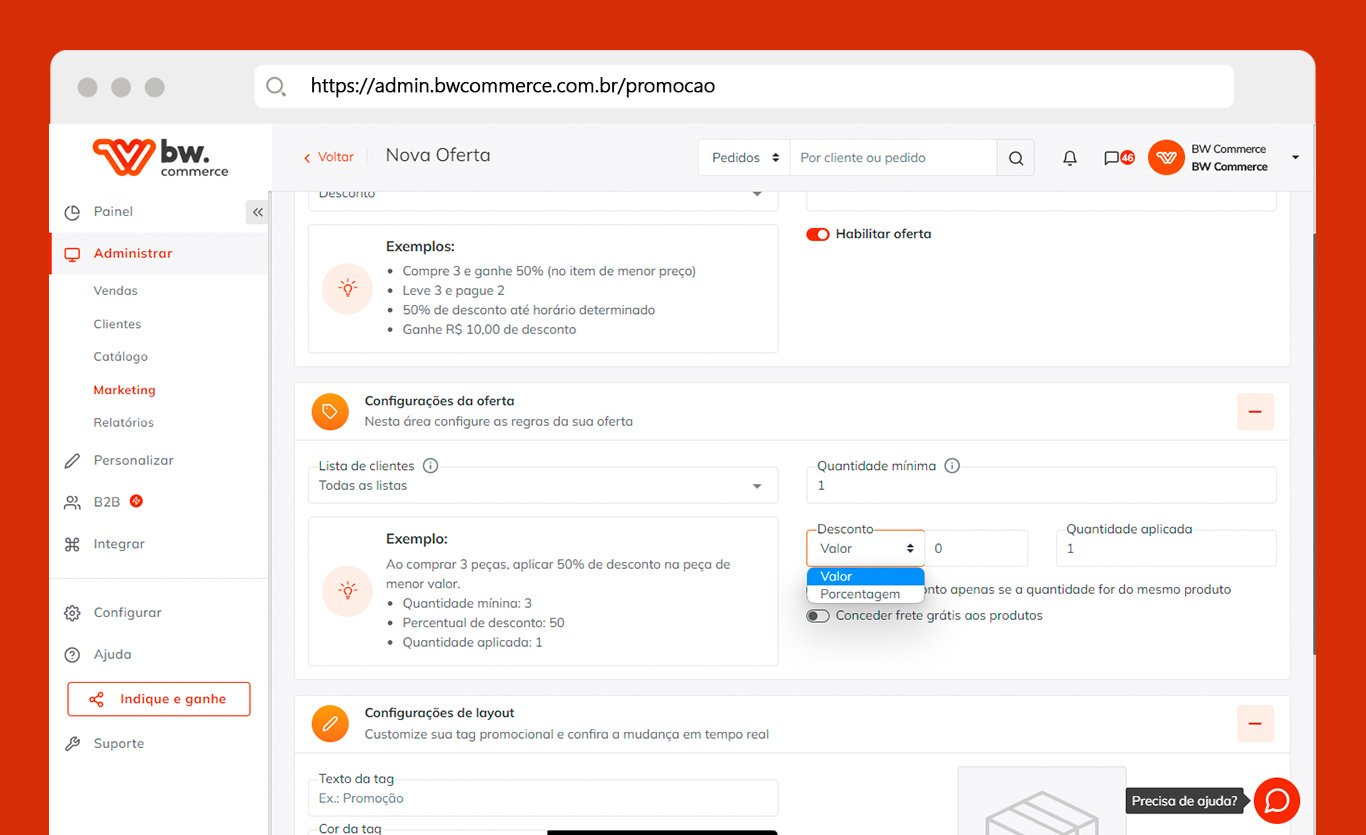Go back with the Voltar link
The height and width of the screenshot is (835, 1366).
[328, 157]
